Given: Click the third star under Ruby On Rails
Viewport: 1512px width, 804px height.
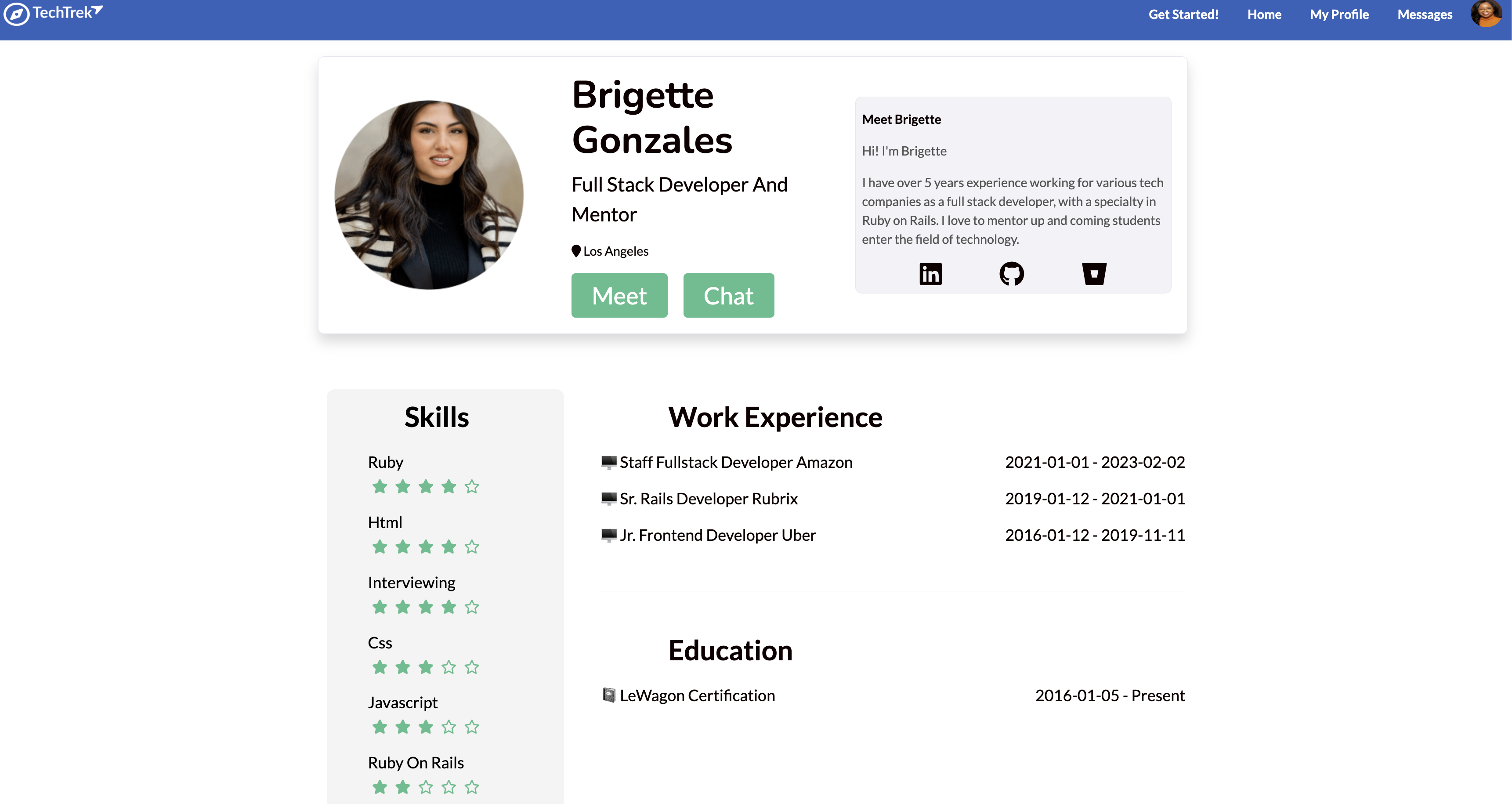Looking at the screenshot, I should [x=426, y=788].
